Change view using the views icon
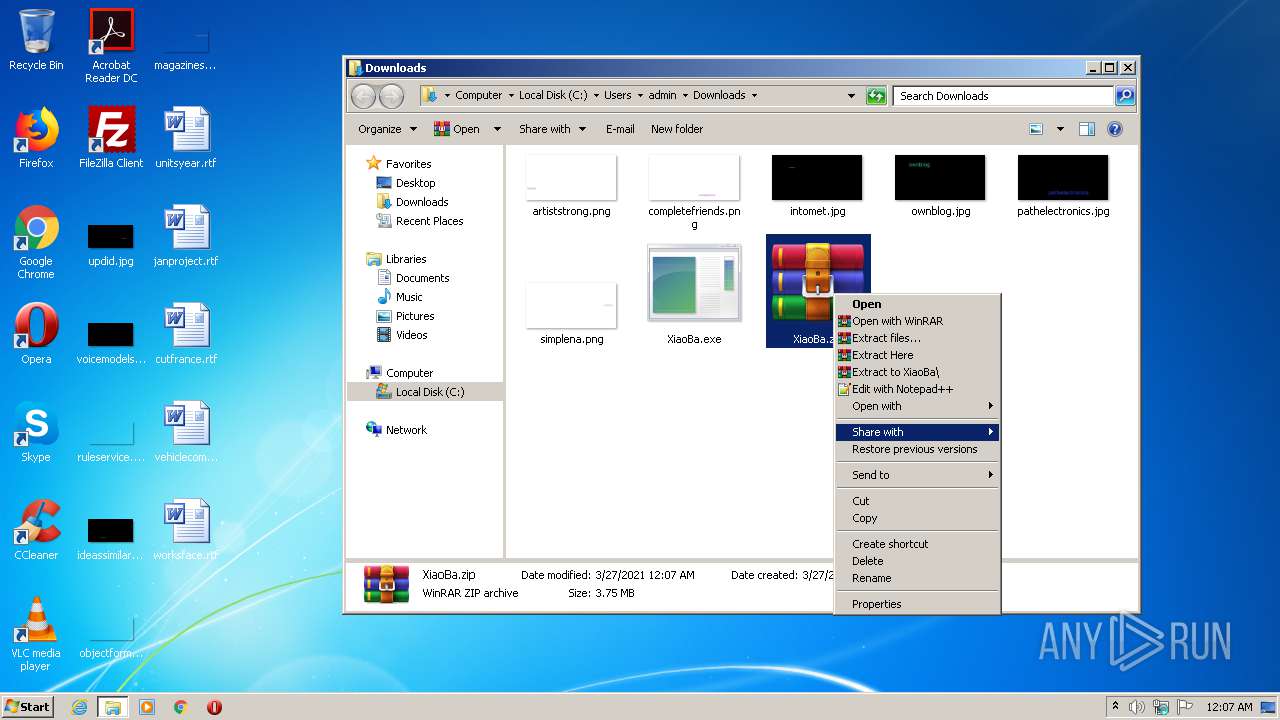The height and width of the screenshot is (720, 1280). click(1036, 129)
